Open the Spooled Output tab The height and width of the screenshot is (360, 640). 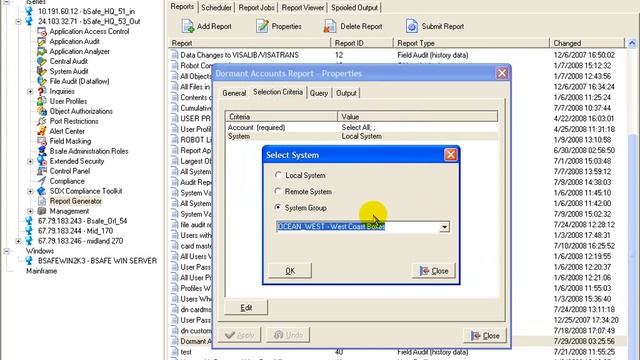click(354, 8)
